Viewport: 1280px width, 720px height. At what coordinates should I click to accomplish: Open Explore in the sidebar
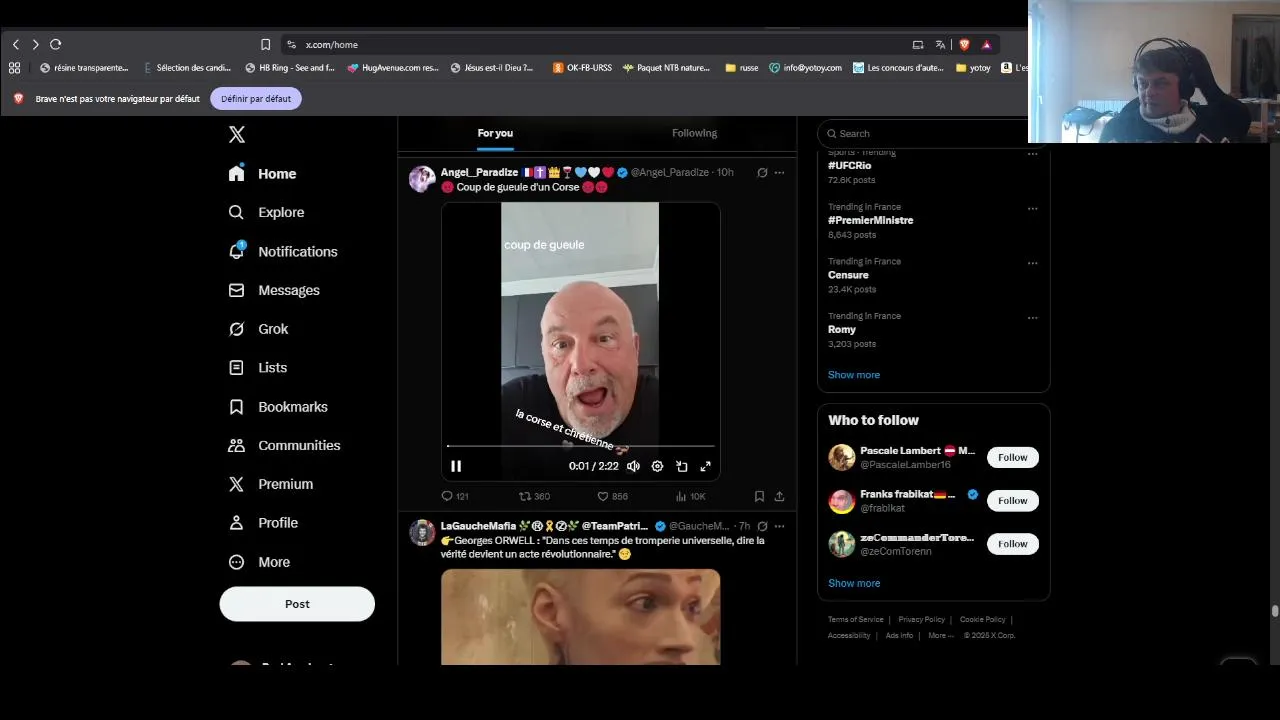[x=266, y=212]
